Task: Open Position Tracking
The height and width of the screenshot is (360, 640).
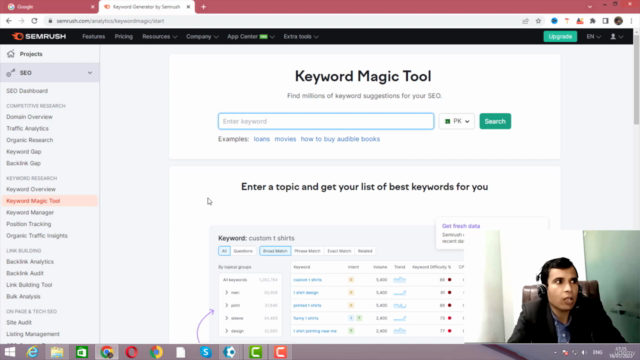Action: pos(29,224)
